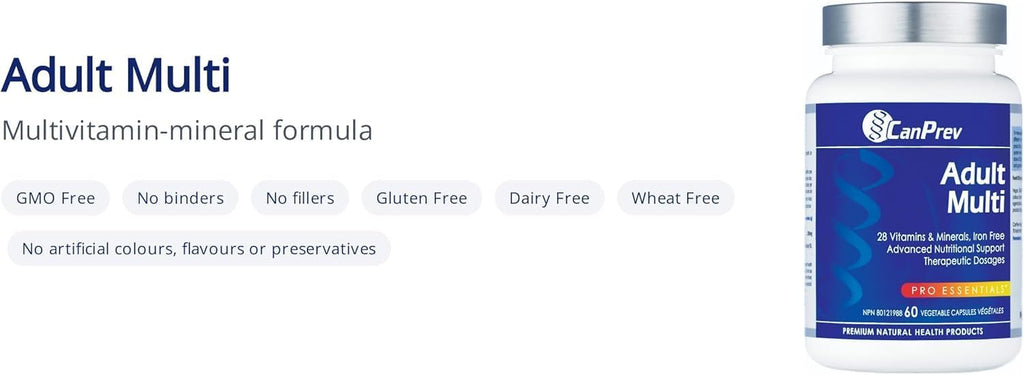The width and height of the screenshot is (1024, 375).
Task: Select the No binders tag
Action: 180,198
